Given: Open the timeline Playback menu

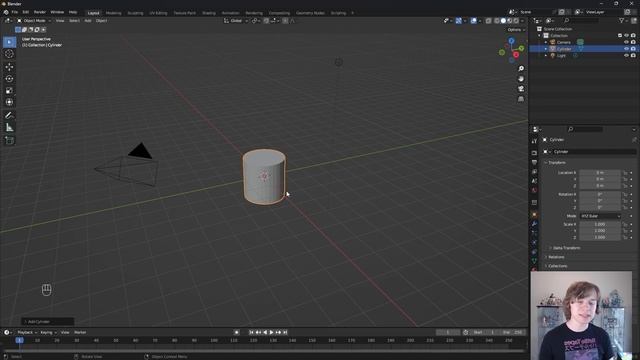Looking at the screenshot, I should click(x=27, y=332).
